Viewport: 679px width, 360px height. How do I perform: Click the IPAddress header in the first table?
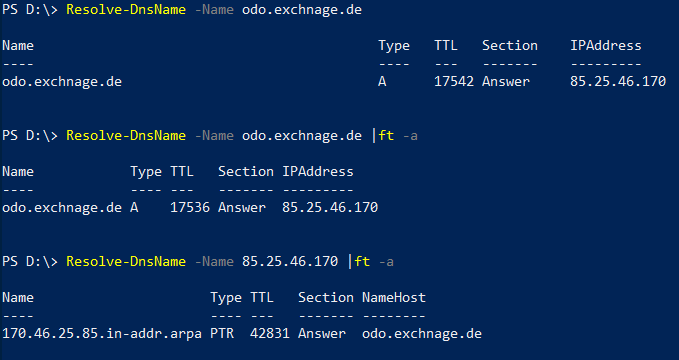point(605,45)
